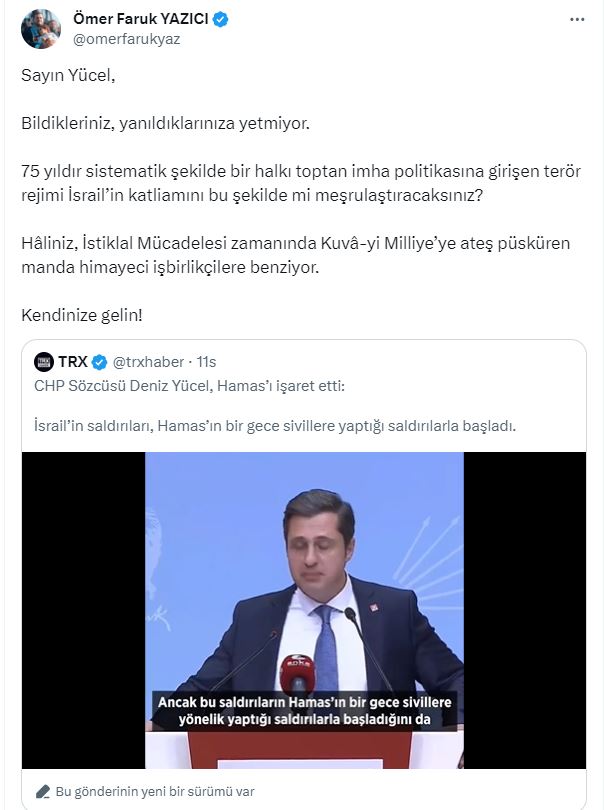Open the tweet's three-dot more options menu

[577, 19]
